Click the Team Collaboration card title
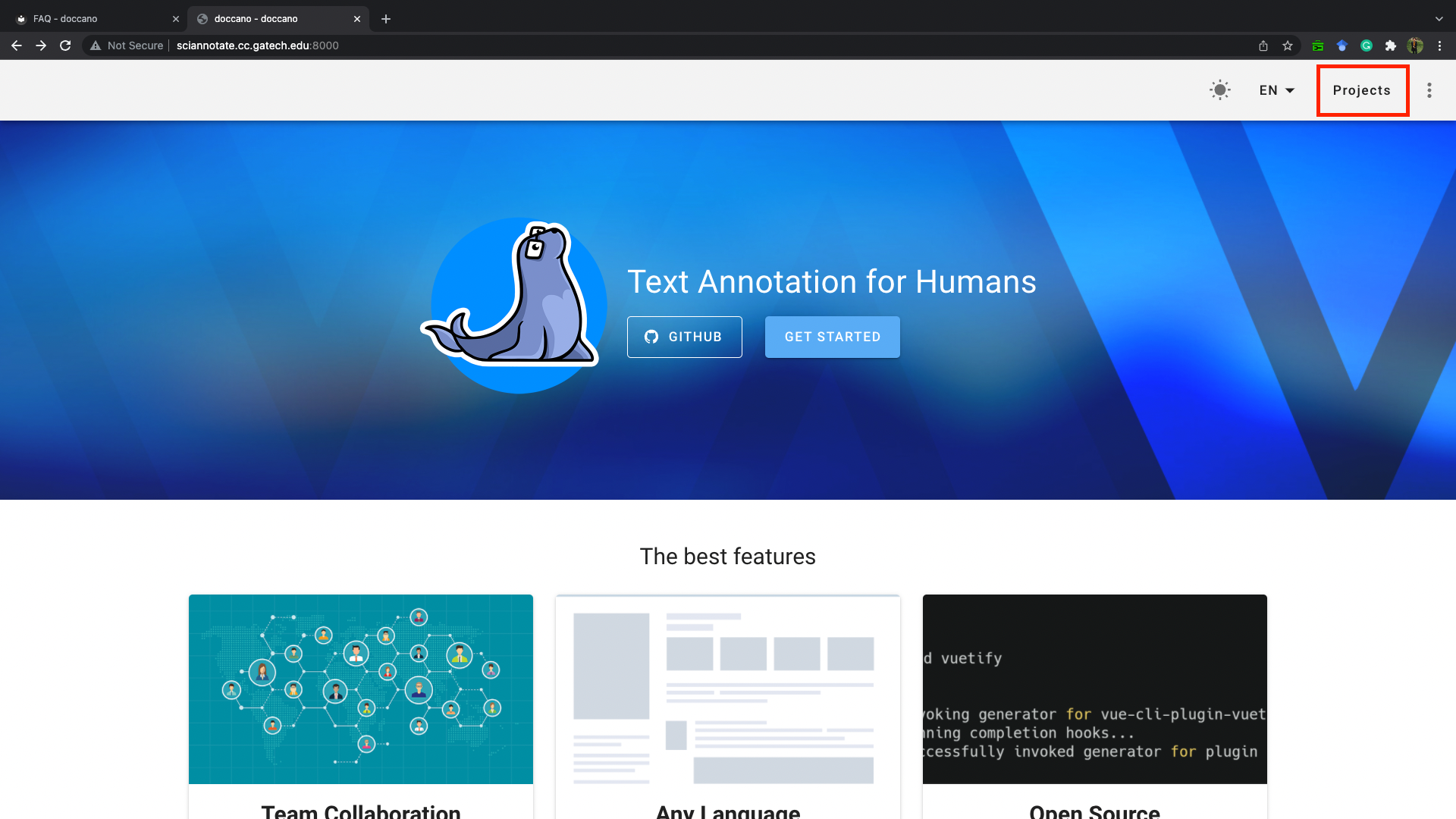 [x=361, y=811]
